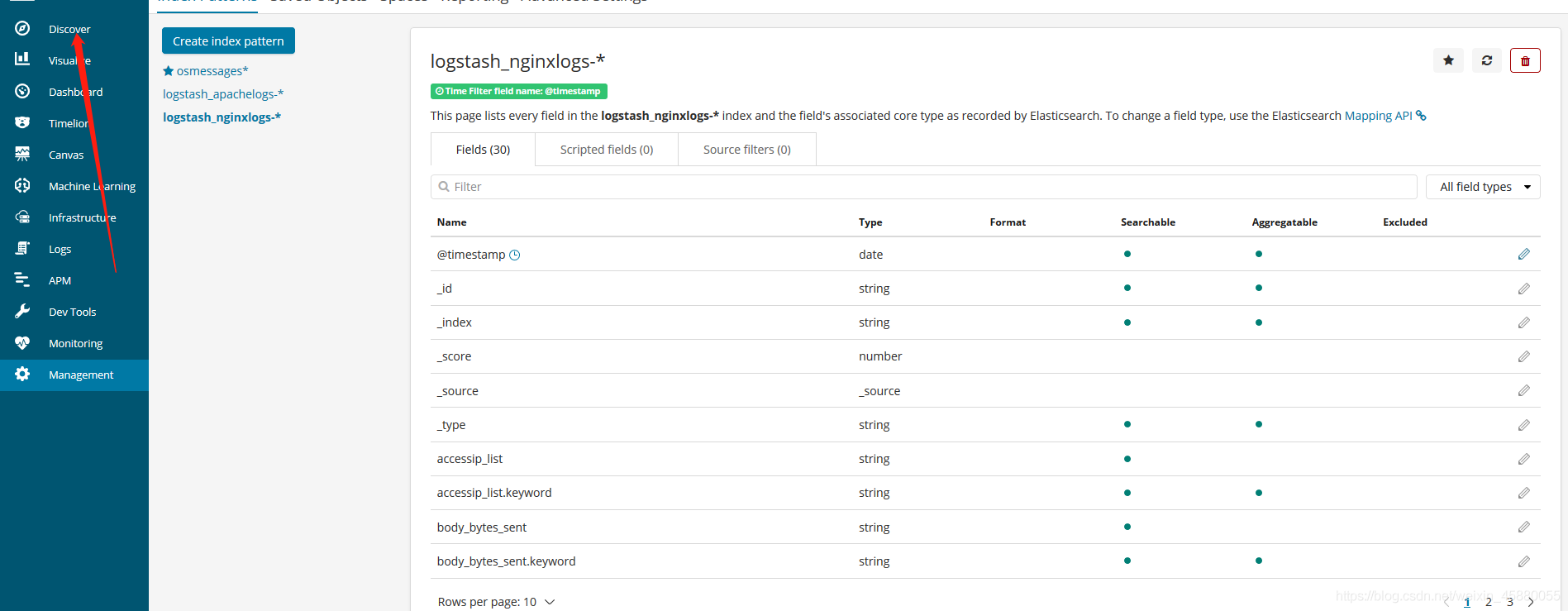Screen dimensions: 1568x611
Task: Go to page 2 of fields
Action: coord(1489,603)
